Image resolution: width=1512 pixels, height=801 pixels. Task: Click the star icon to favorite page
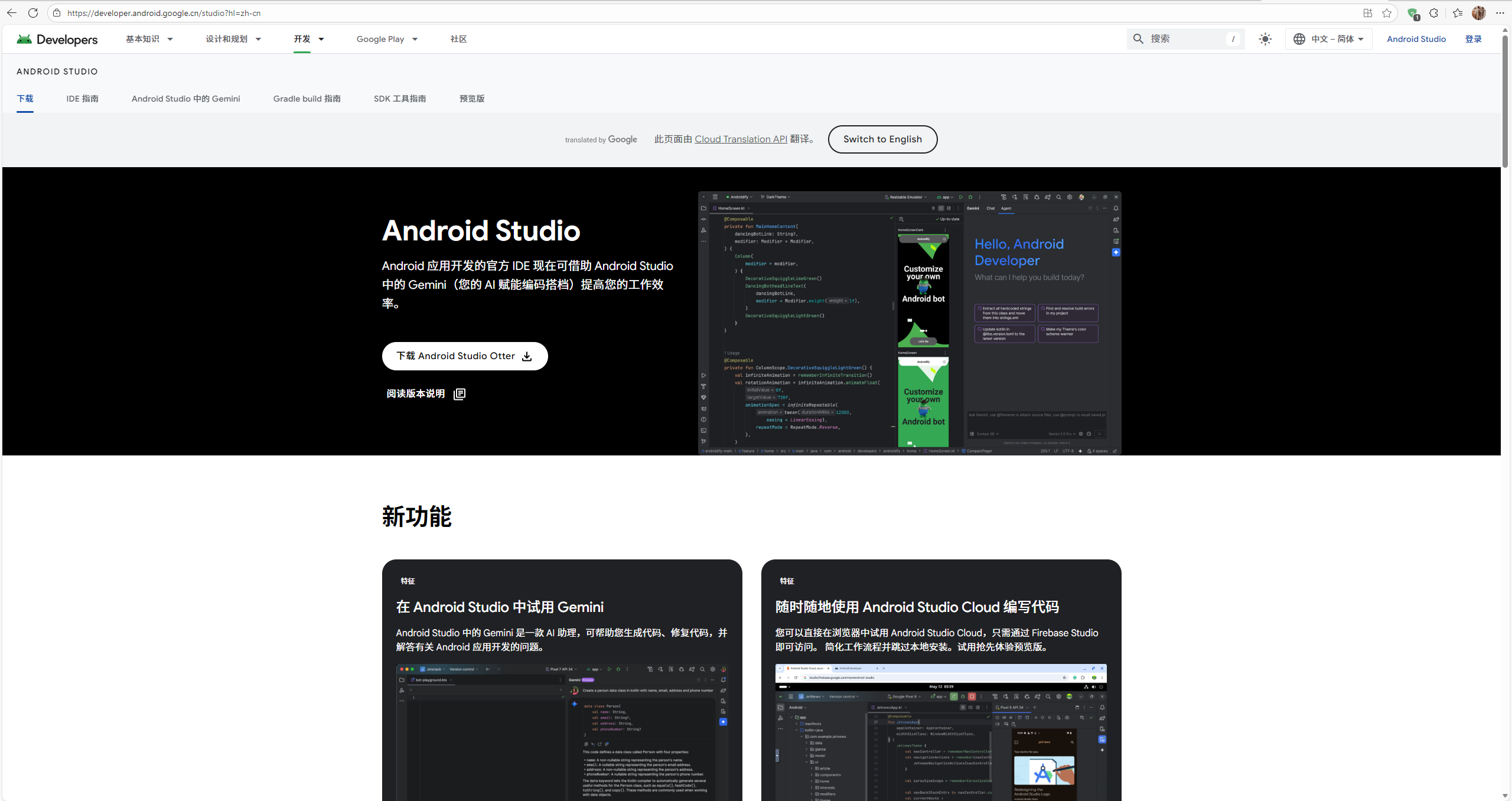[1387, 13]
